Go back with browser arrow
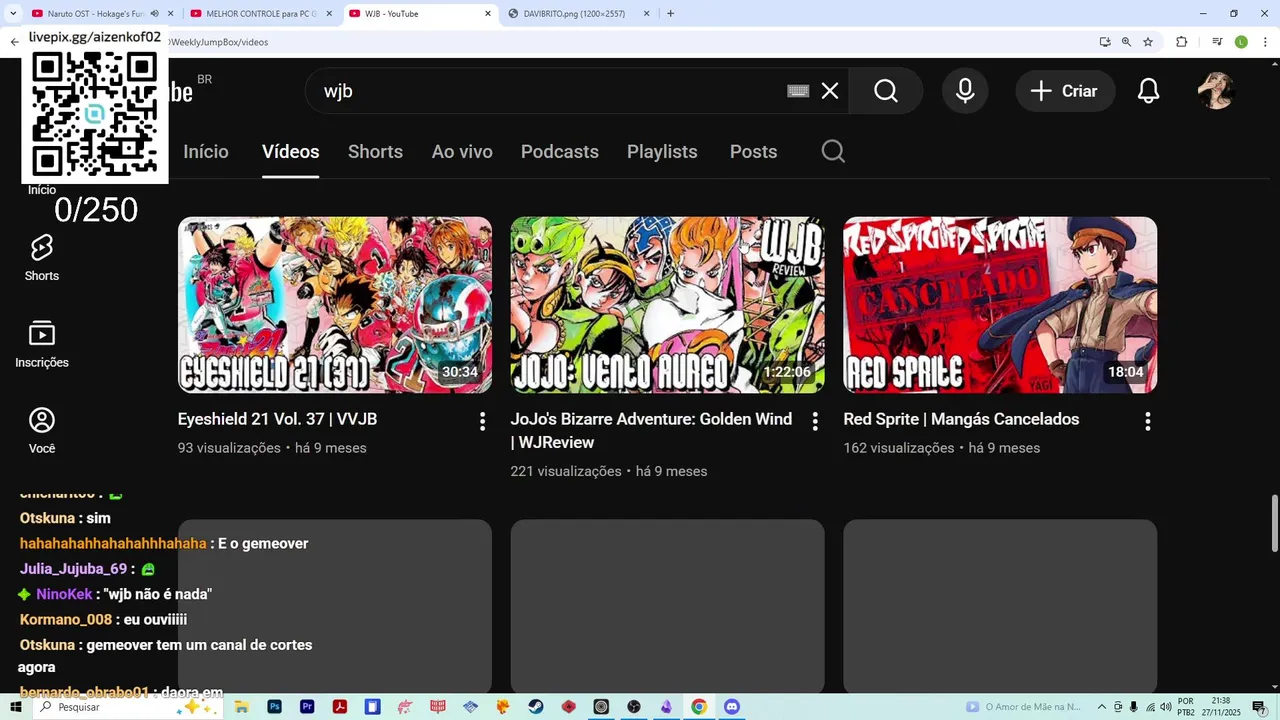Image resolution: width=1280 pixels, height=720 pixels. [14, 42]
